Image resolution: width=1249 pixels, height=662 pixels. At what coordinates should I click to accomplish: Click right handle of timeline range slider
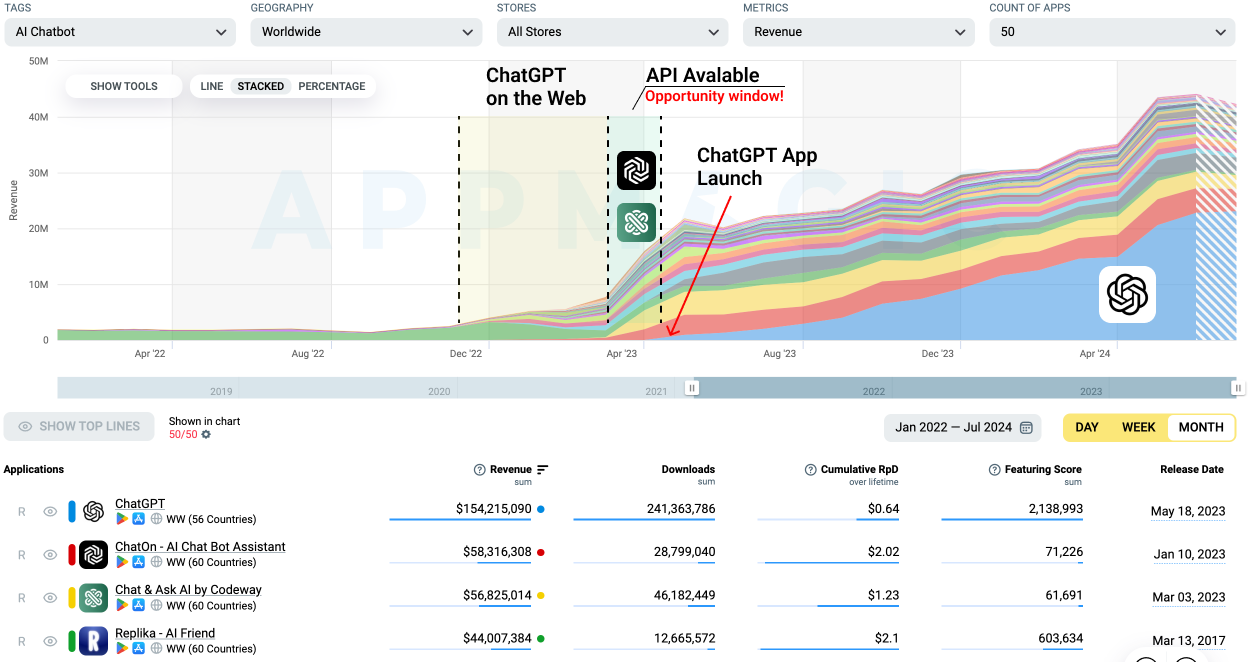coord(1238,388)
